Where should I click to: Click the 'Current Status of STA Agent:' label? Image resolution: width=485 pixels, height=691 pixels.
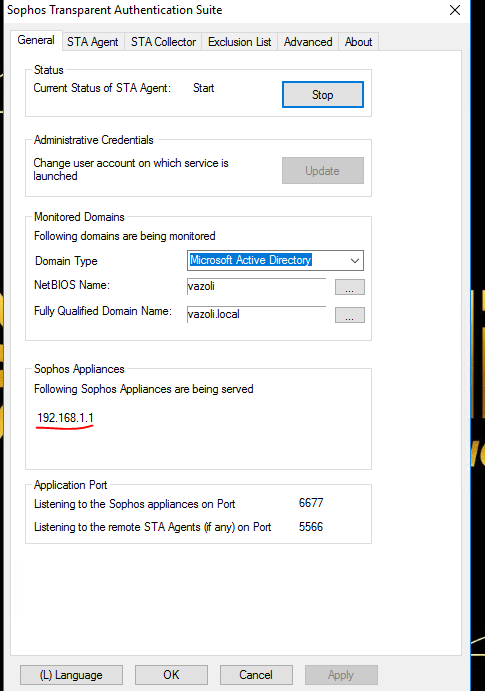pos(102,88)
